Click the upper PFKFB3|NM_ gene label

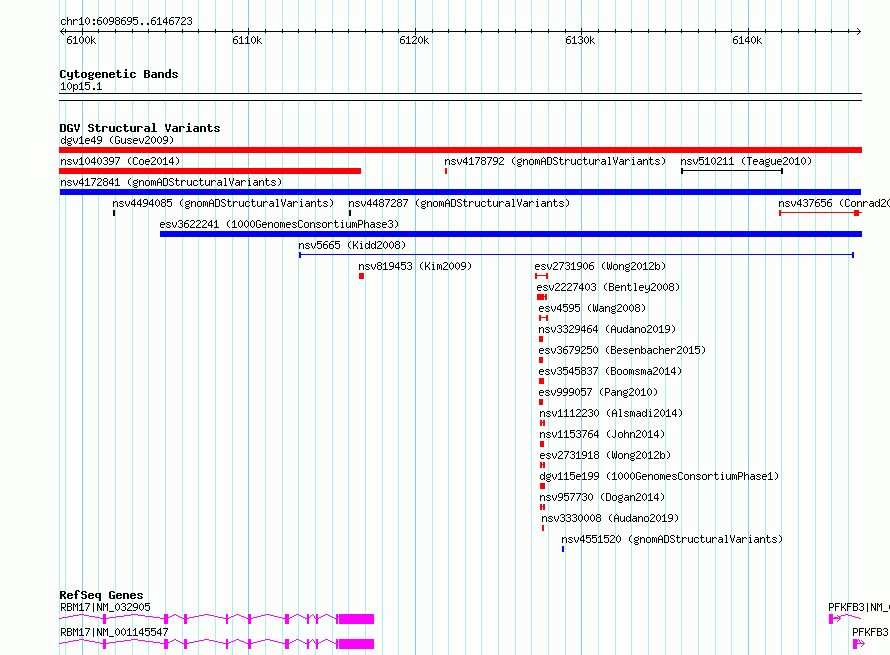[859, 607]
